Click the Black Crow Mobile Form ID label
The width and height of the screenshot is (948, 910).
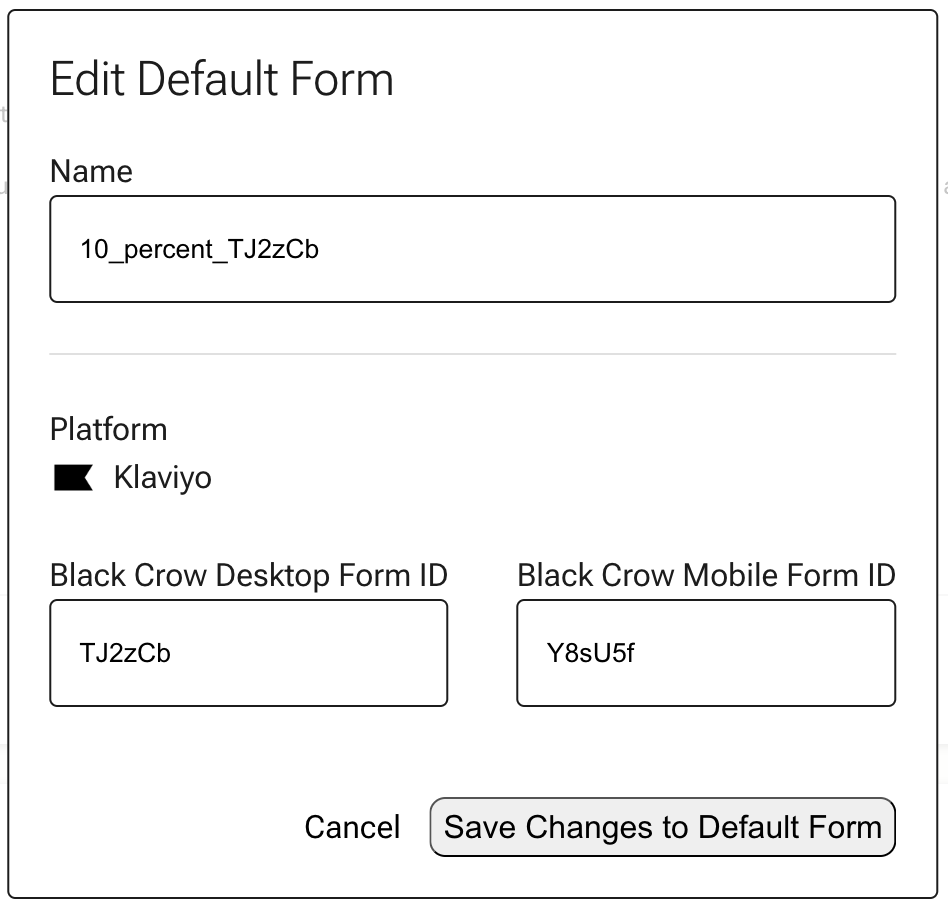pyautogui.click(x=706, y=575)
